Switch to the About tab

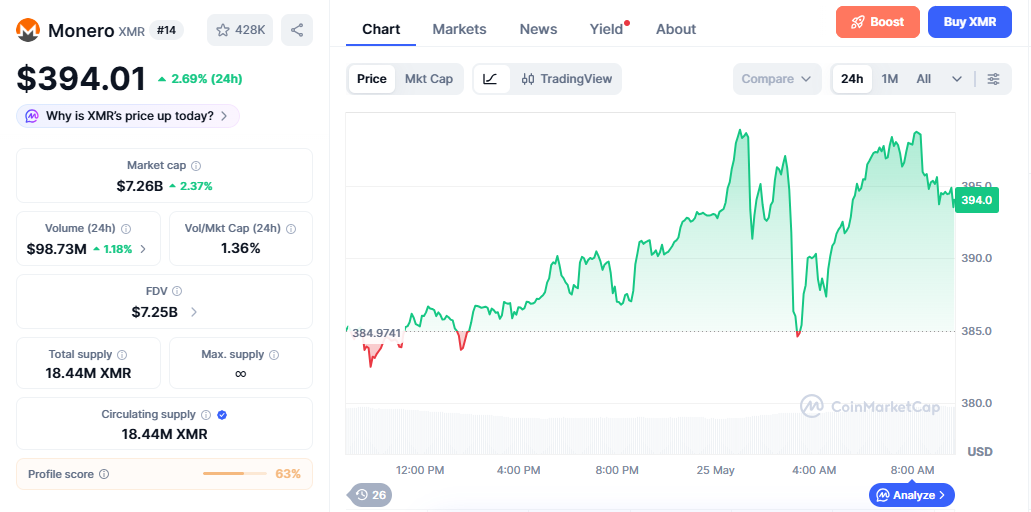click(x=676, y=30)
